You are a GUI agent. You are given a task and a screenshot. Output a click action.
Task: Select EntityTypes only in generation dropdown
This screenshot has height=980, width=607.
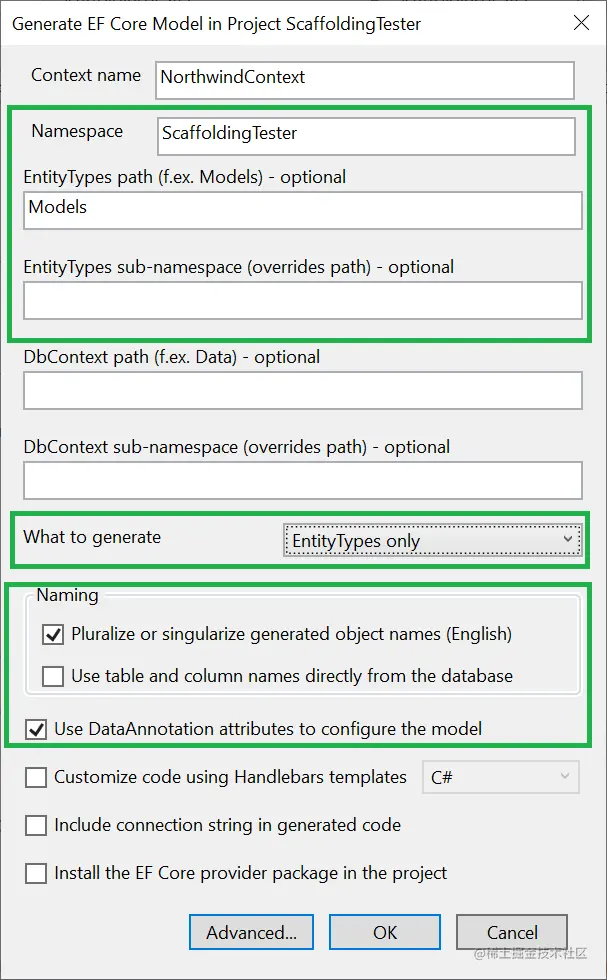tap(430, 540)
